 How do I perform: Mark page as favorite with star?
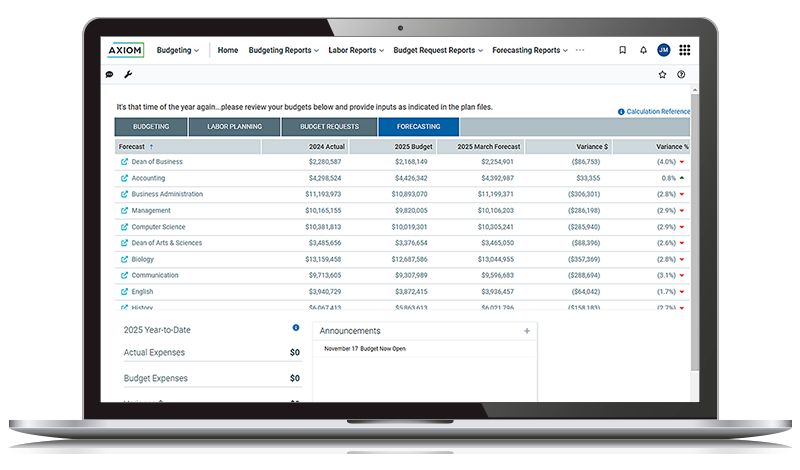click(x=662, y=74)
